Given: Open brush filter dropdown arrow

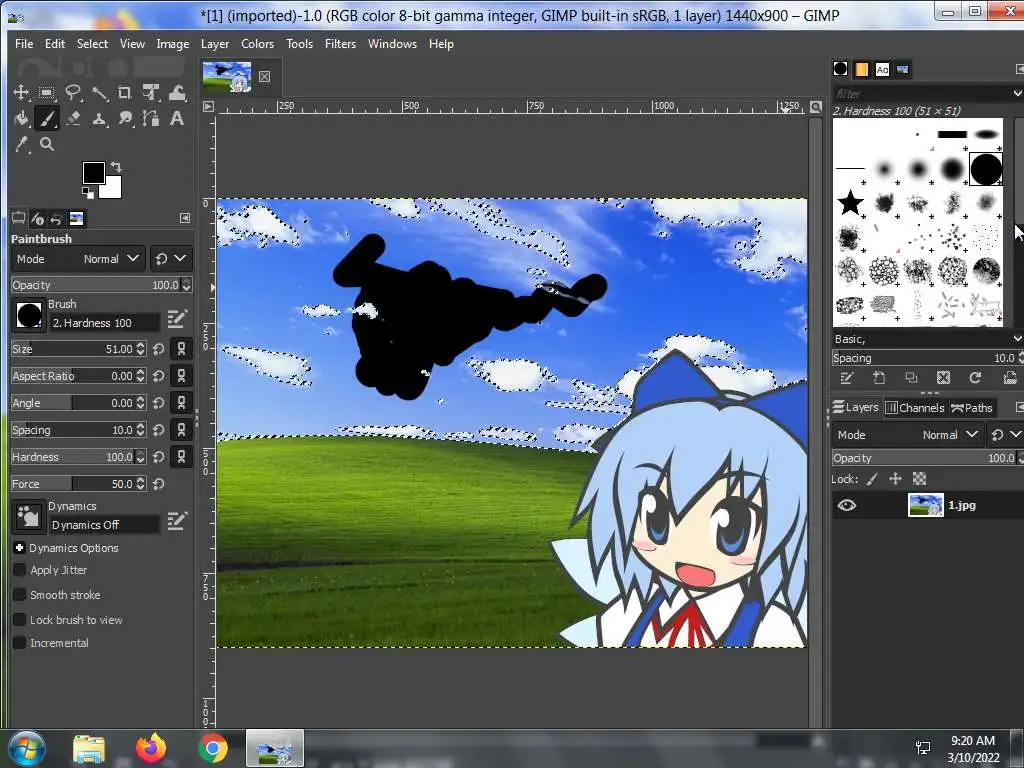Looking at the screenshot, I should point(1017,94).
